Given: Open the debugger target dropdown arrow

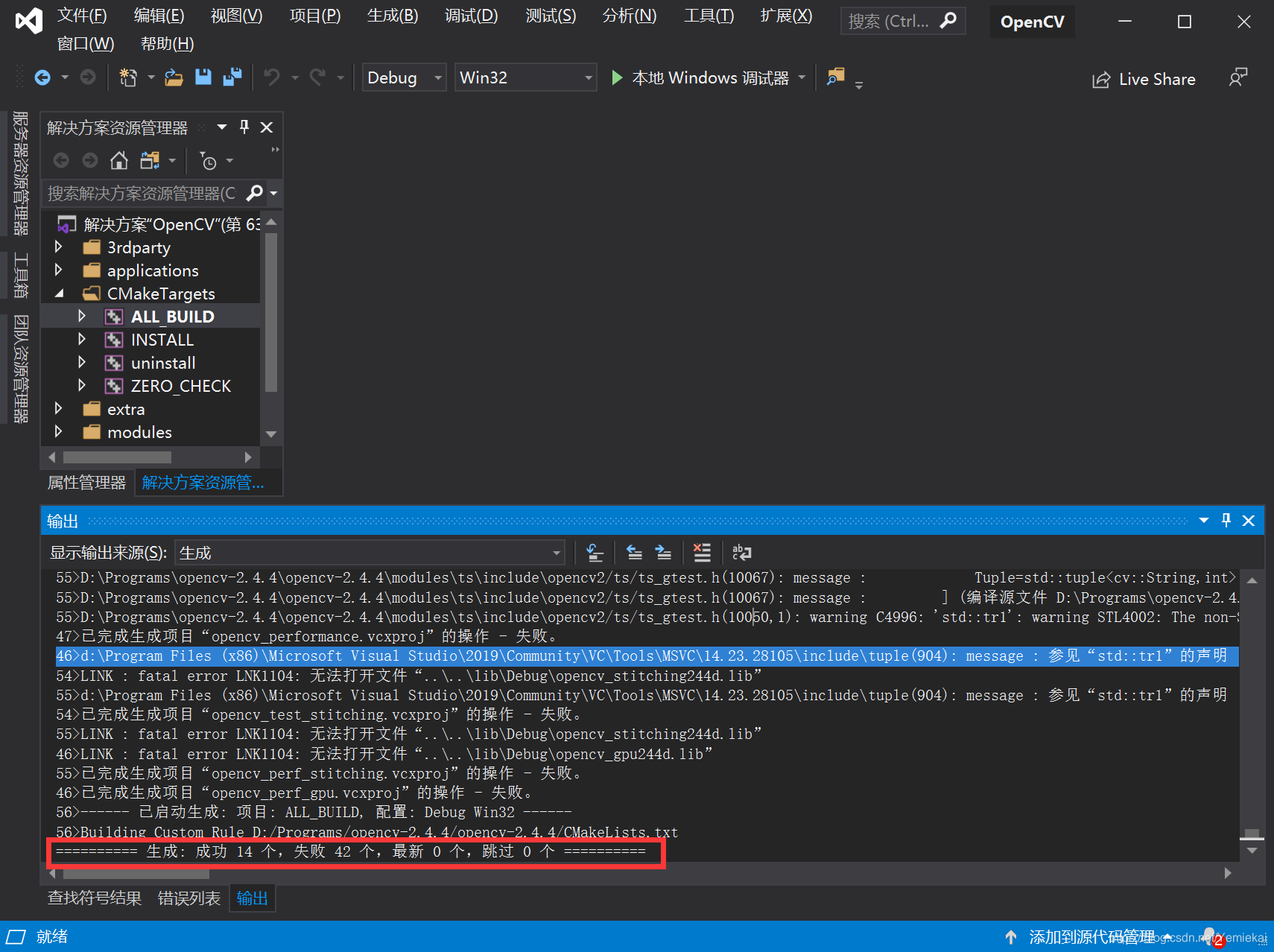Looking at the screenshot, I should click(x=802, y=77).
